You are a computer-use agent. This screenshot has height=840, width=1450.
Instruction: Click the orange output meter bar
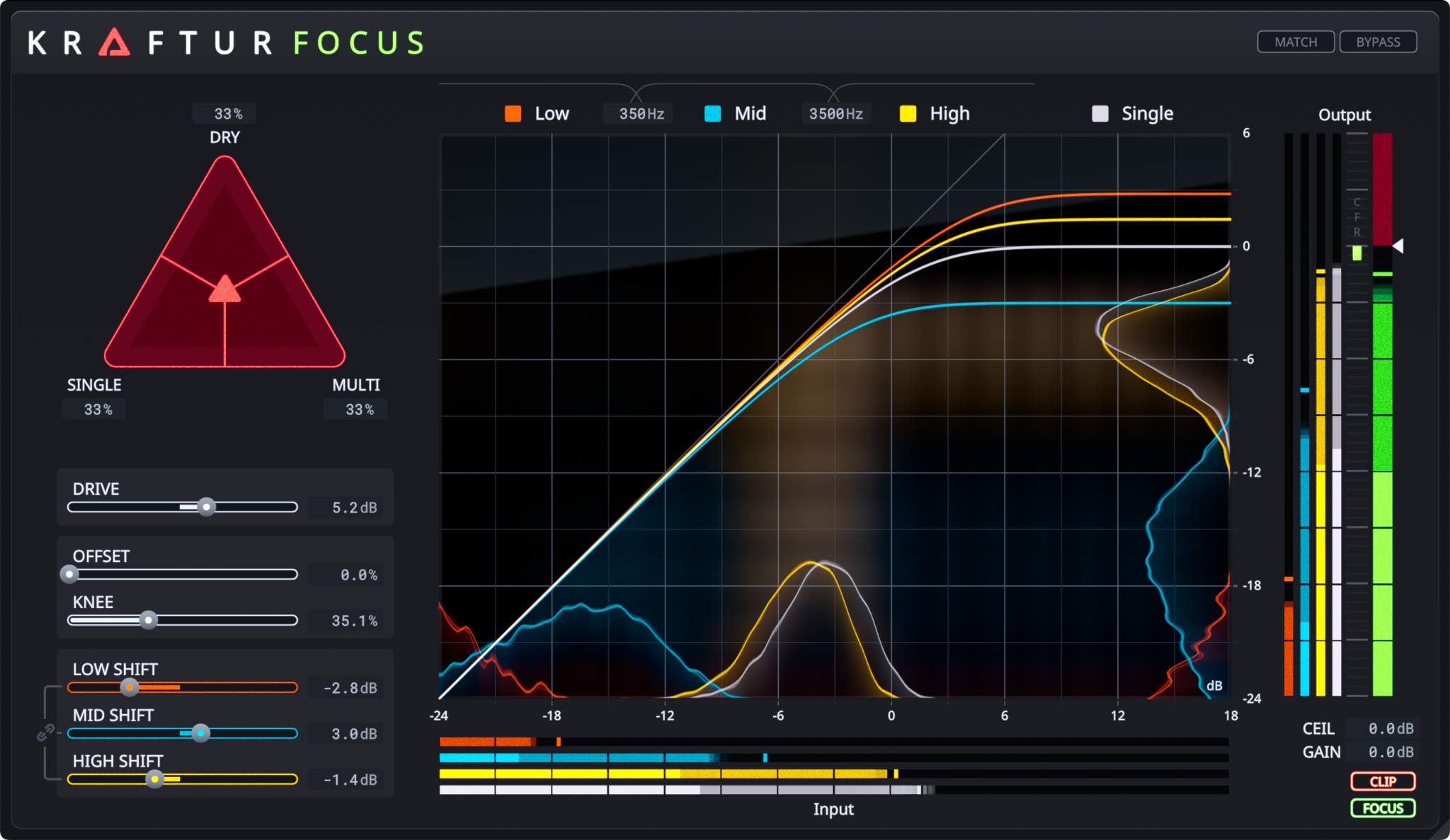pyautogui.click(x=1289, y=415)
